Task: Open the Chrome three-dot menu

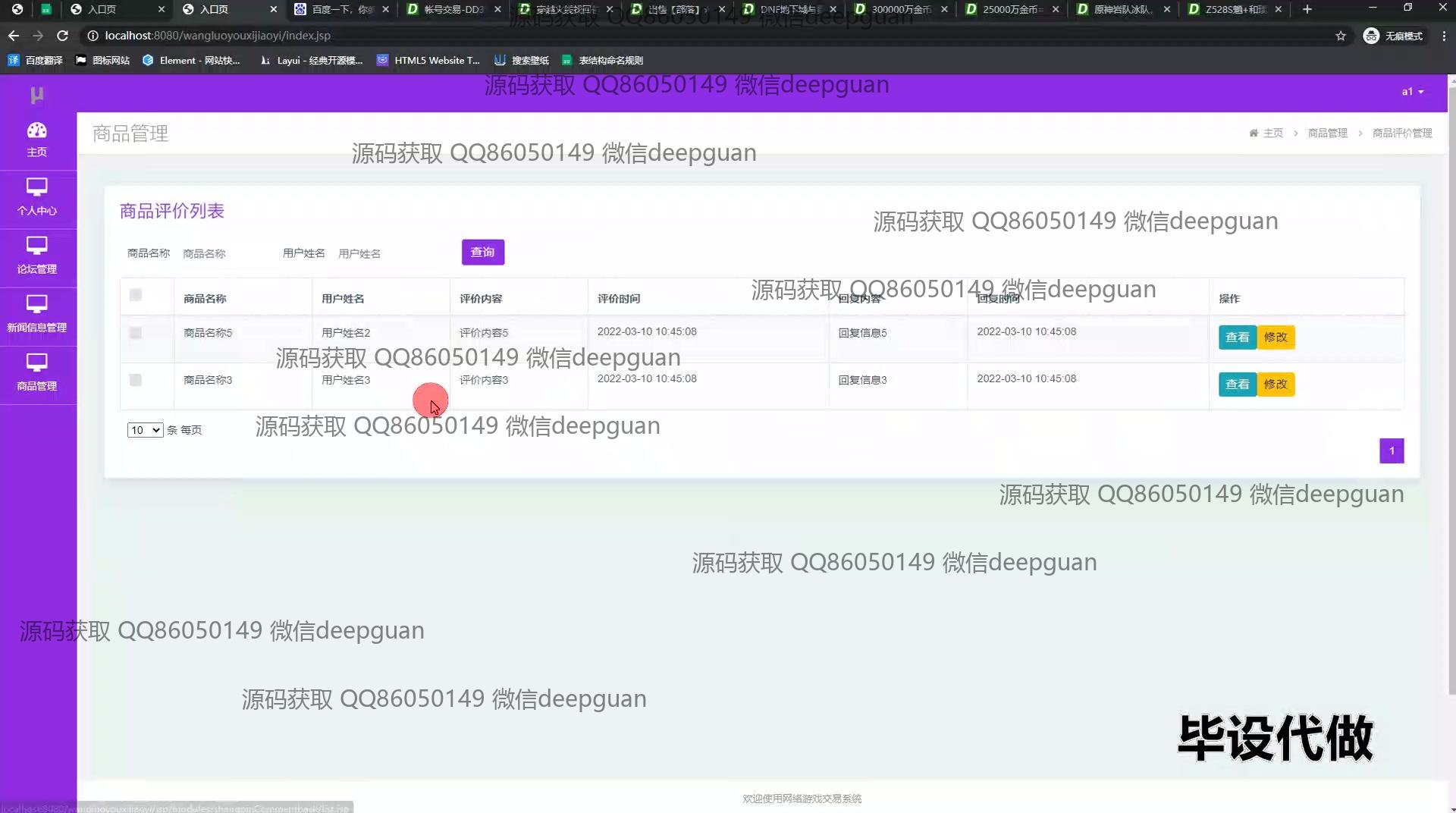Action: 1443,36
